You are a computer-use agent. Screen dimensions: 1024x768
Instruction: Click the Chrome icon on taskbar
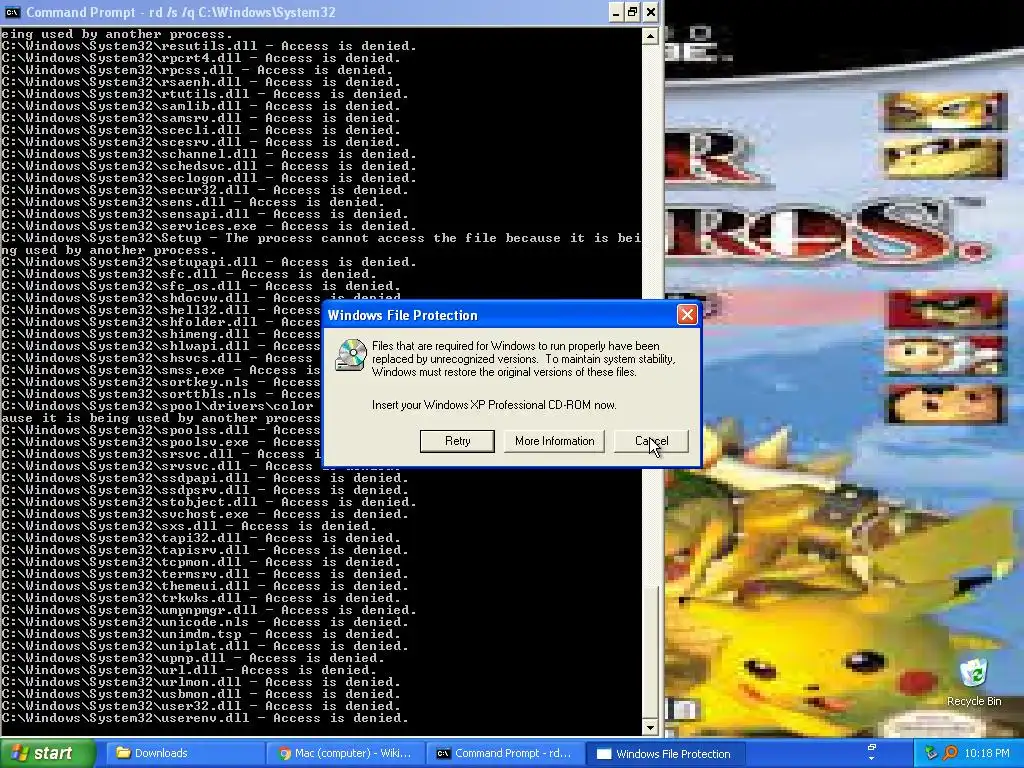285,753
